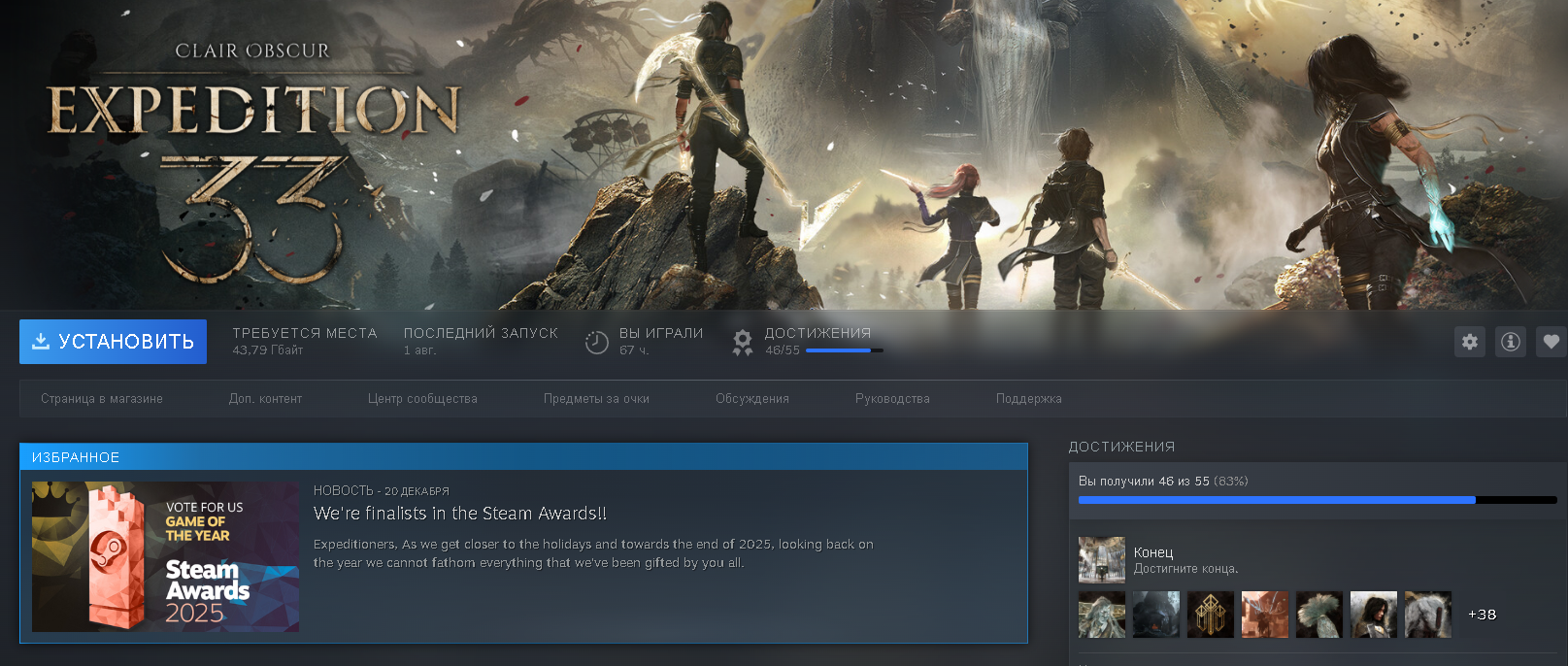This screenshot has width=1568, height=666.
Task: Click Новость - 20 декабря label
Action: [381, 491]
